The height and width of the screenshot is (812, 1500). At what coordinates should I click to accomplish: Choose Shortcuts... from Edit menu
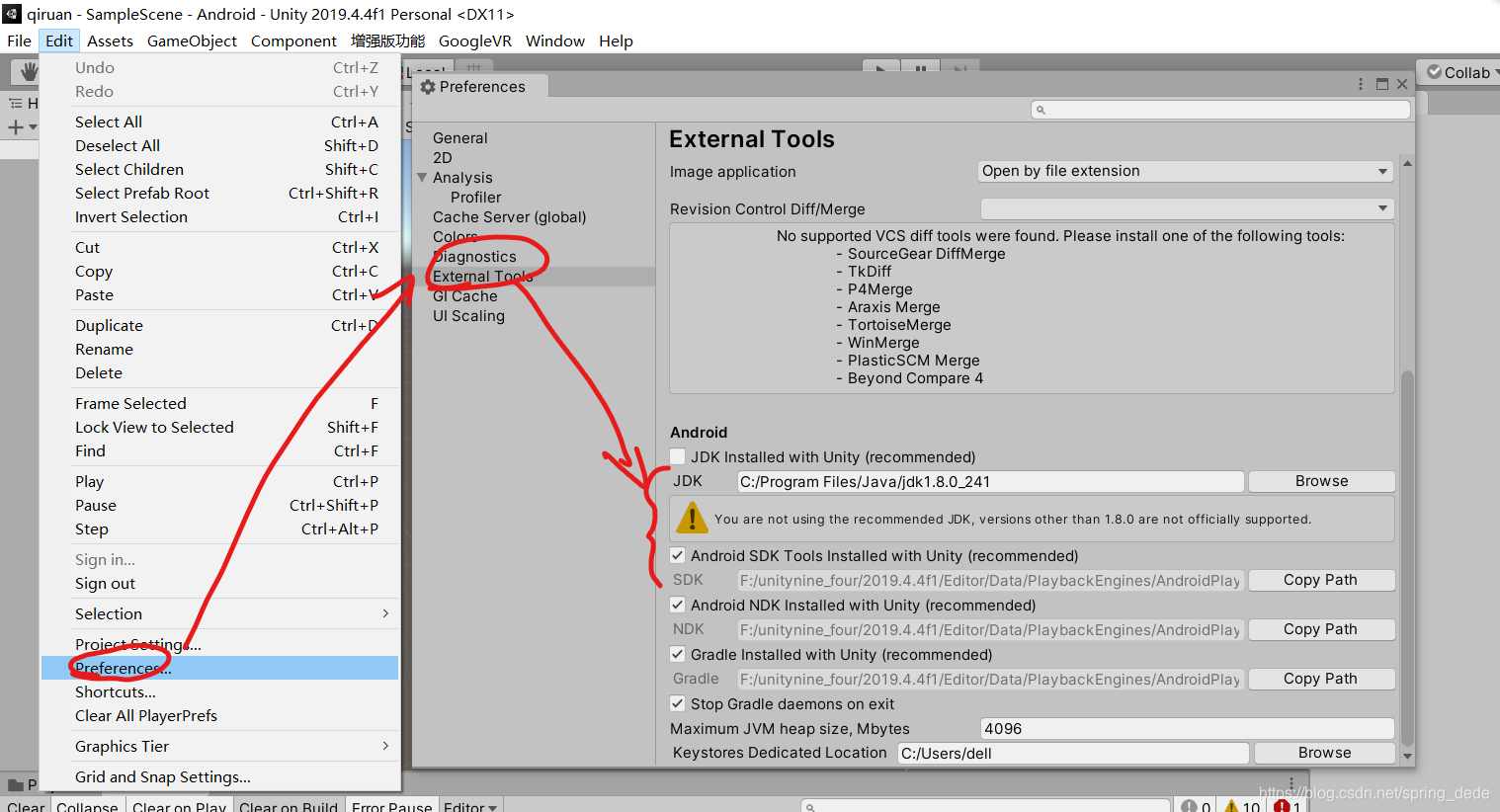[219, 691]
